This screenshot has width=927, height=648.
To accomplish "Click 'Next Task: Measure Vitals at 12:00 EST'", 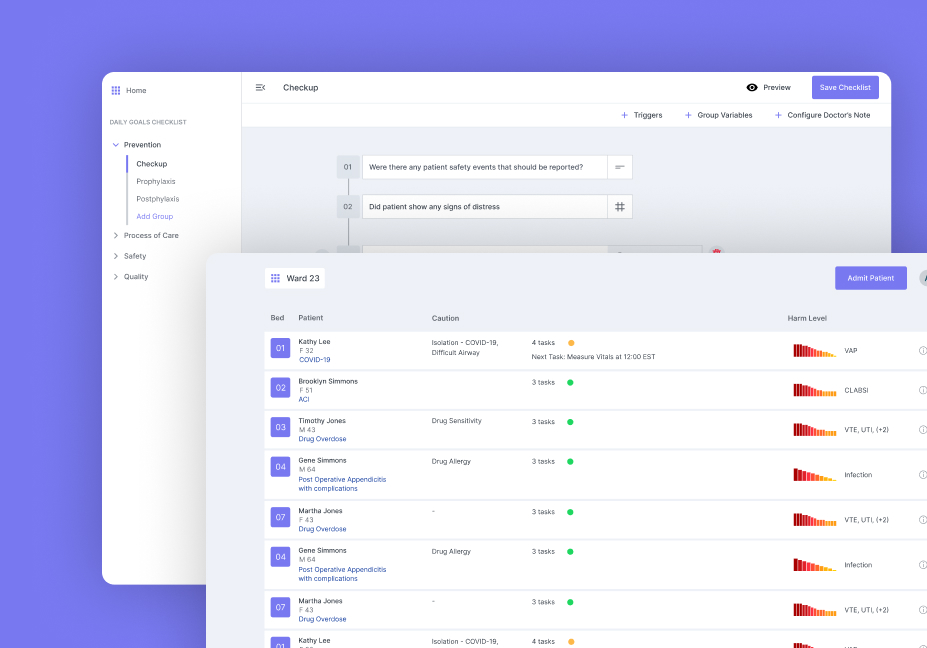I will tap(593, 357).
